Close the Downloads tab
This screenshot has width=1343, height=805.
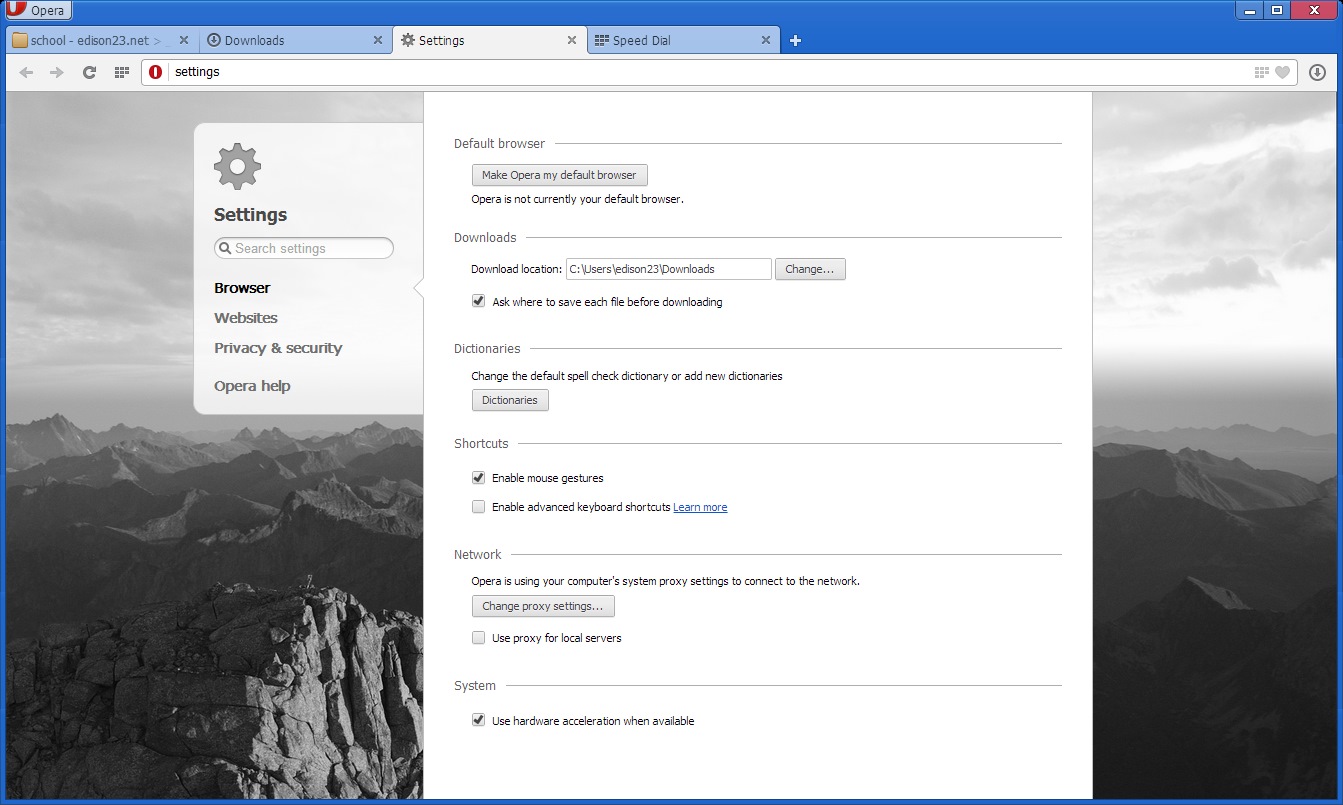pyautogui.click(x=378, y=40)
